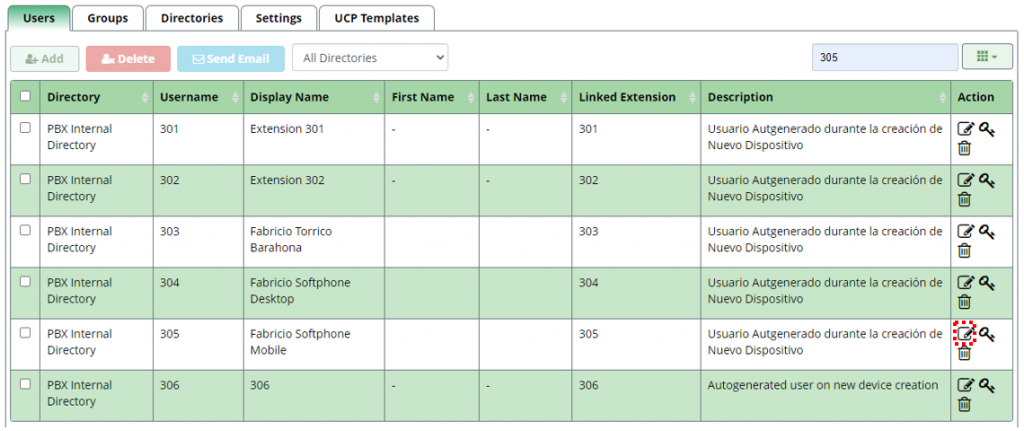
Task: Switch to the Groups tab
Action: (108, 18)
